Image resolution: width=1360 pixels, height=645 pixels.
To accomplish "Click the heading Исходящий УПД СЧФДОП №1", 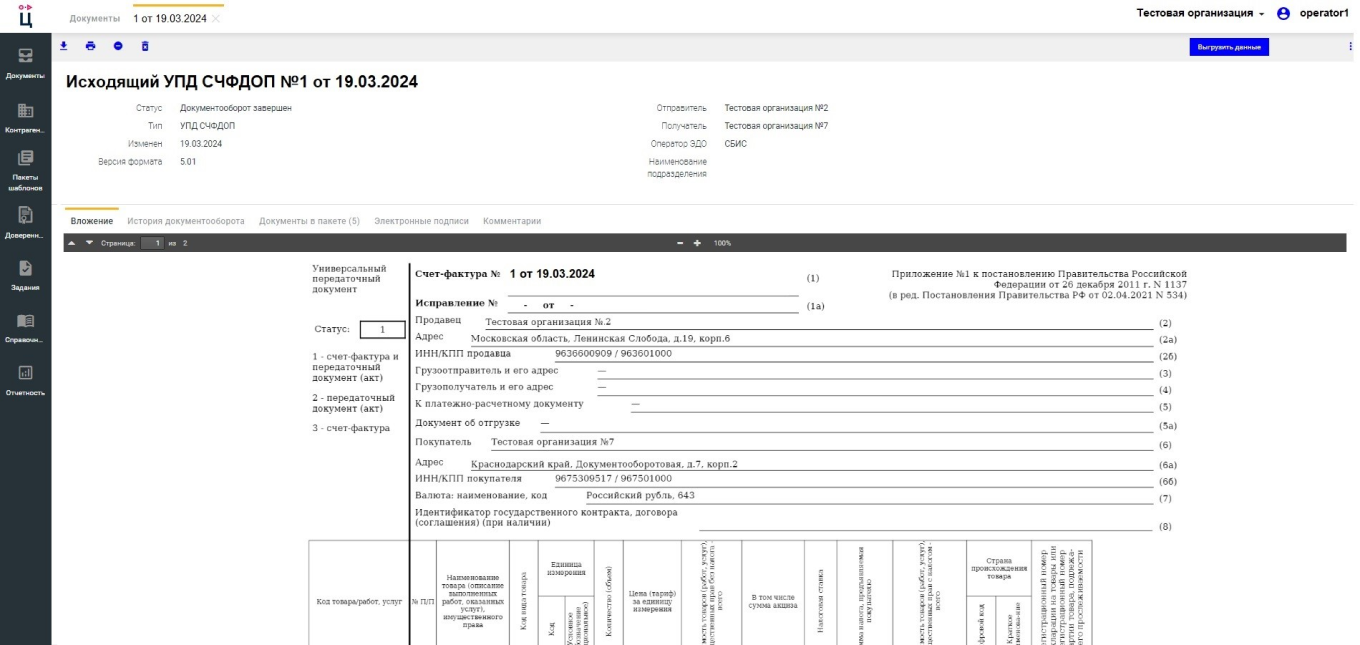I will pyautogui.click(x=242, y=81).
